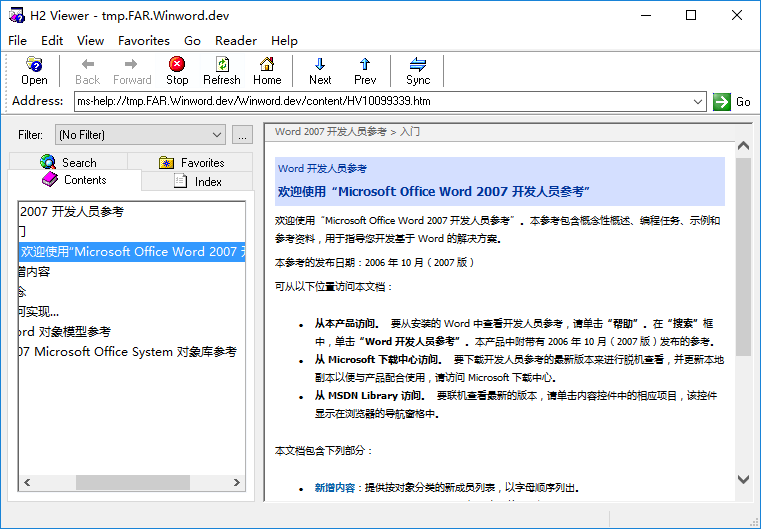Open the Filter combo box
The width and height of the screenshot is (761, 529).
click(x=140, y=134)
